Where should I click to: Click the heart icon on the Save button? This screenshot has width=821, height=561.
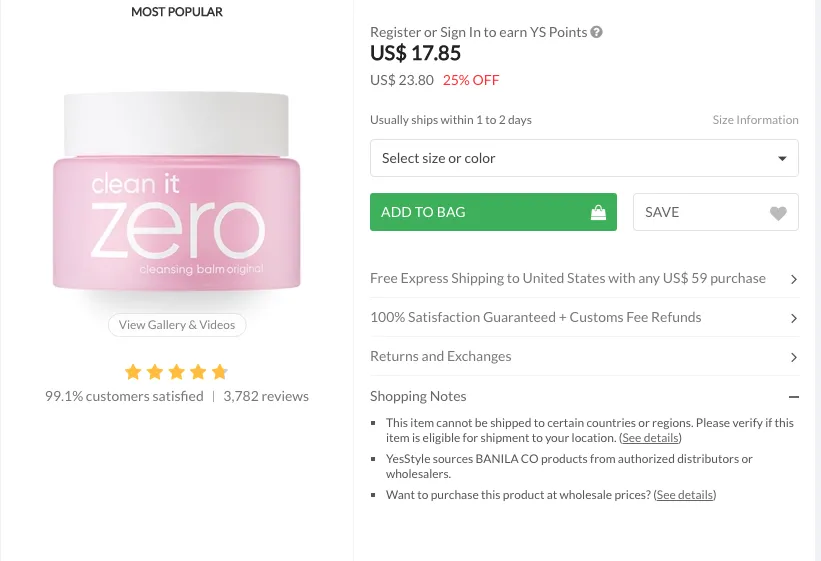(778, 213)
